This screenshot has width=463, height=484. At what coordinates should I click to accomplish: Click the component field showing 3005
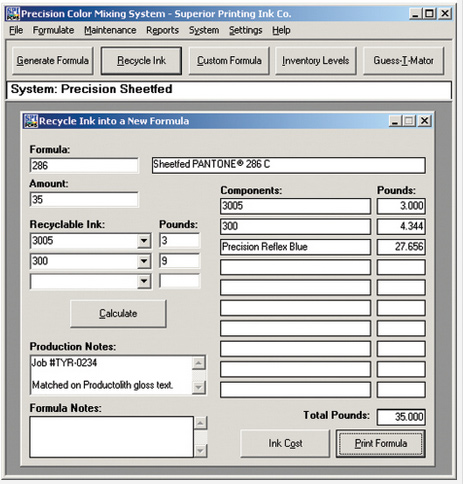(295, 206)
